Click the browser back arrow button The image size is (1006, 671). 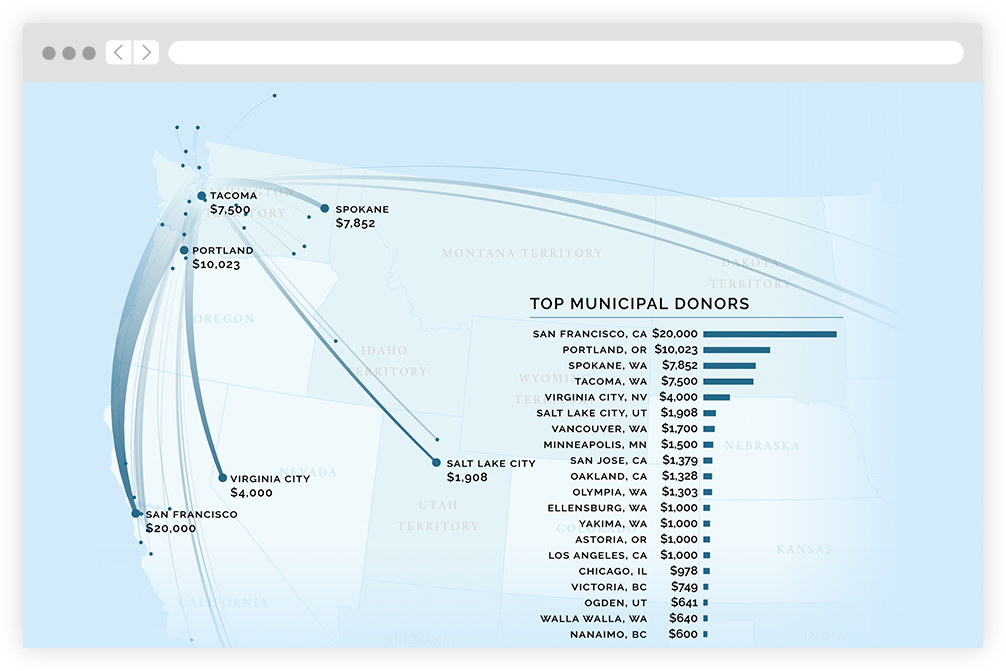point(119,53)
